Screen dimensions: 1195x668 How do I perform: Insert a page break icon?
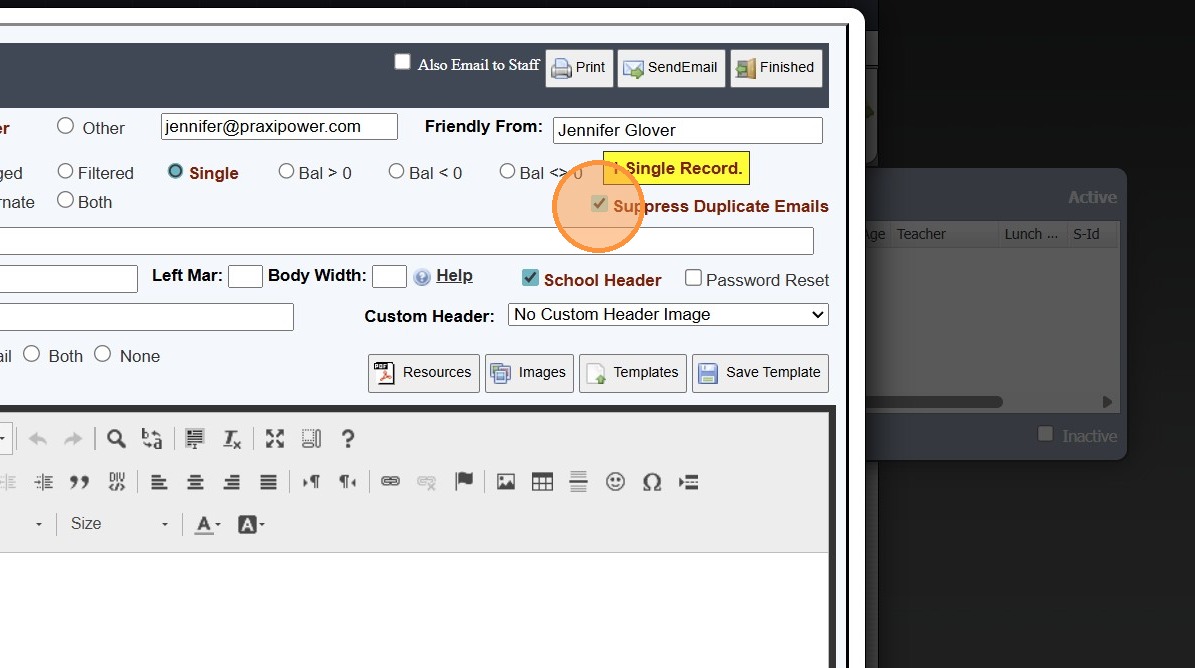tap(688, 482)
